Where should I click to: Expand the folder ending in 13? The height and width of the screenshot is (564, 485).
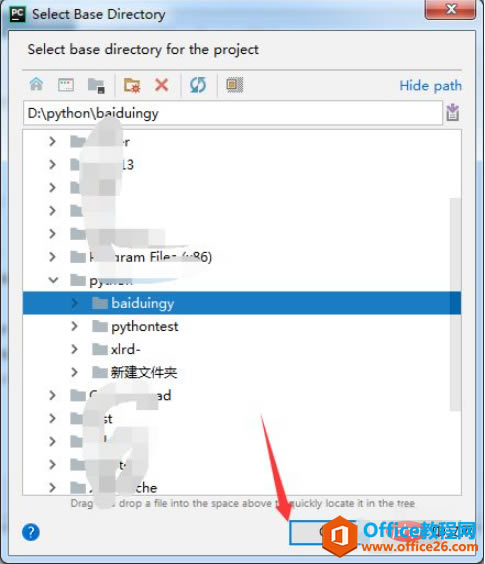[53, 165]
